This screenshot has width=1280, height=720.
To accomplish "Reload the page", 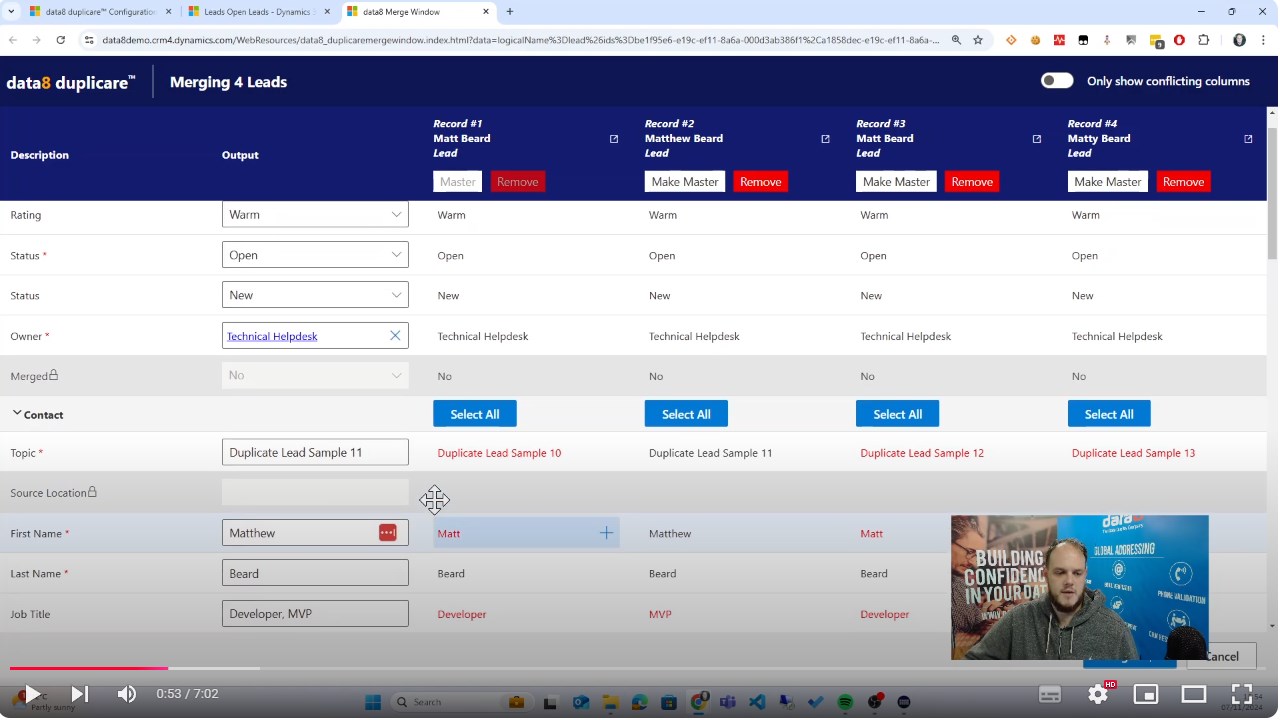I will (x=61, y=40).
